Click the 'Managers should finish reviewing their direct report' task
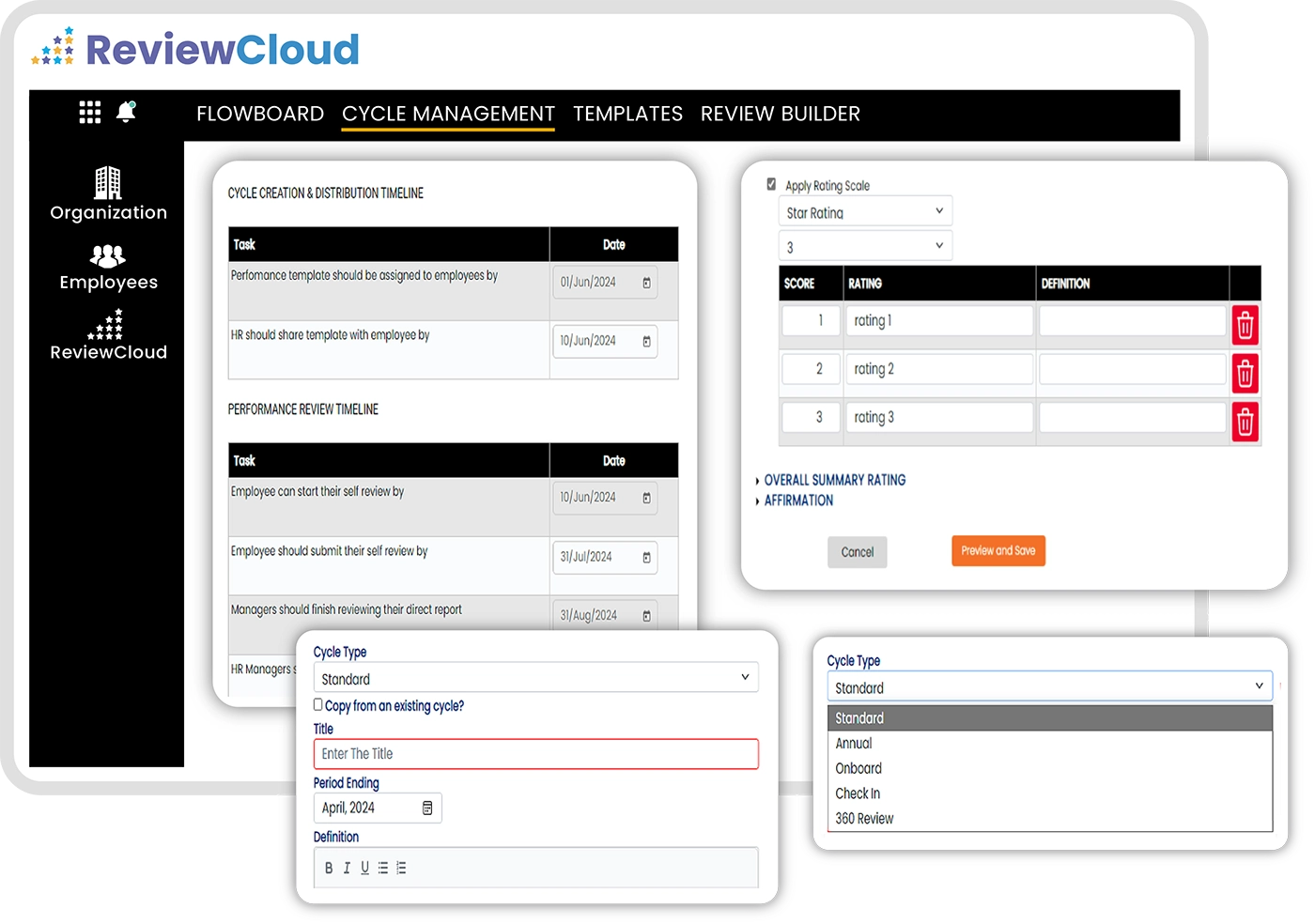This screenshot has height=924, width=1315. (x=347, y=609)
